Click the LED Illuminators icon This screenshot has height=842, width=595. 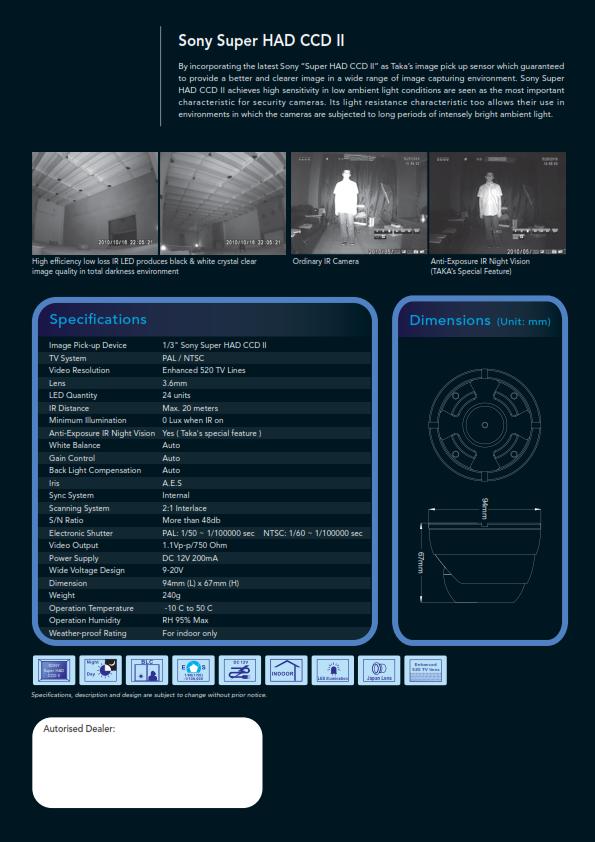click(x=332, y=670)
